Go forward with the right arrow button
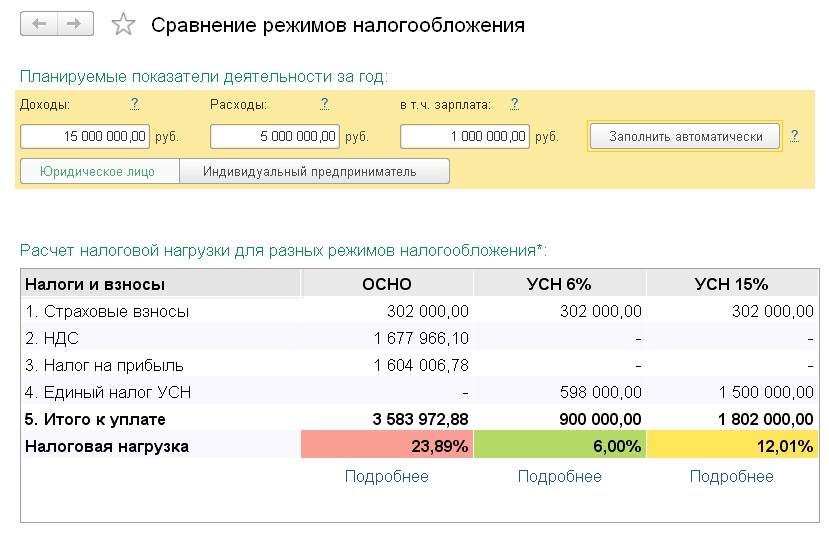This screenshot has height=538, width=829. pos(75,24)
